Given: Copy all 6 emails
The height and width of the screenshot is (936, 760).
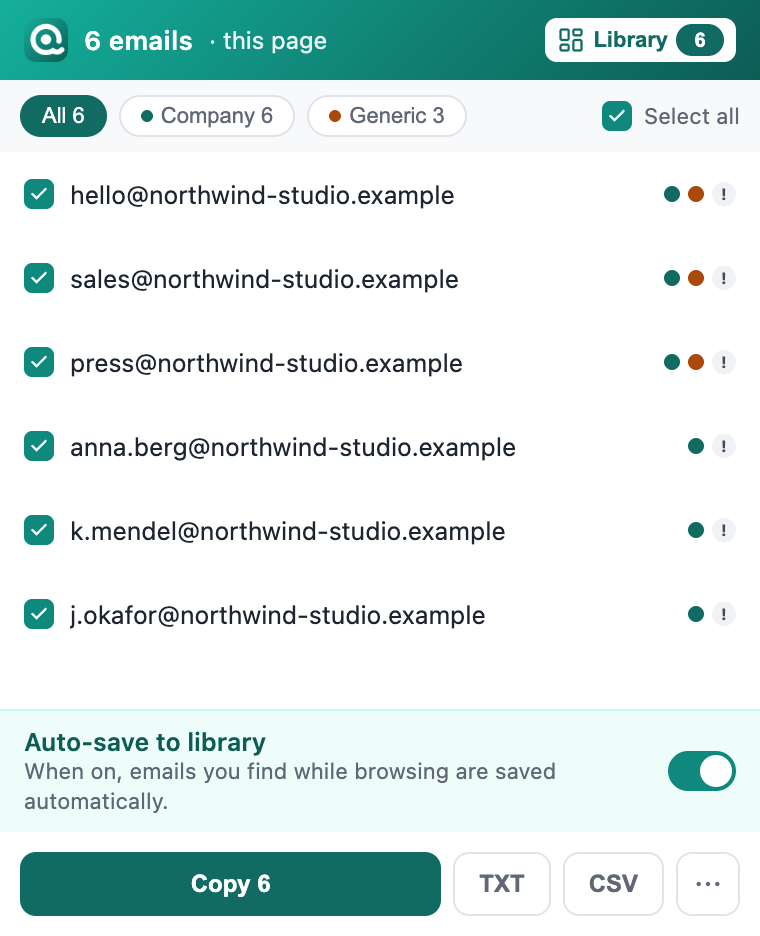Looking at the screenshot, I should (230, 884).
